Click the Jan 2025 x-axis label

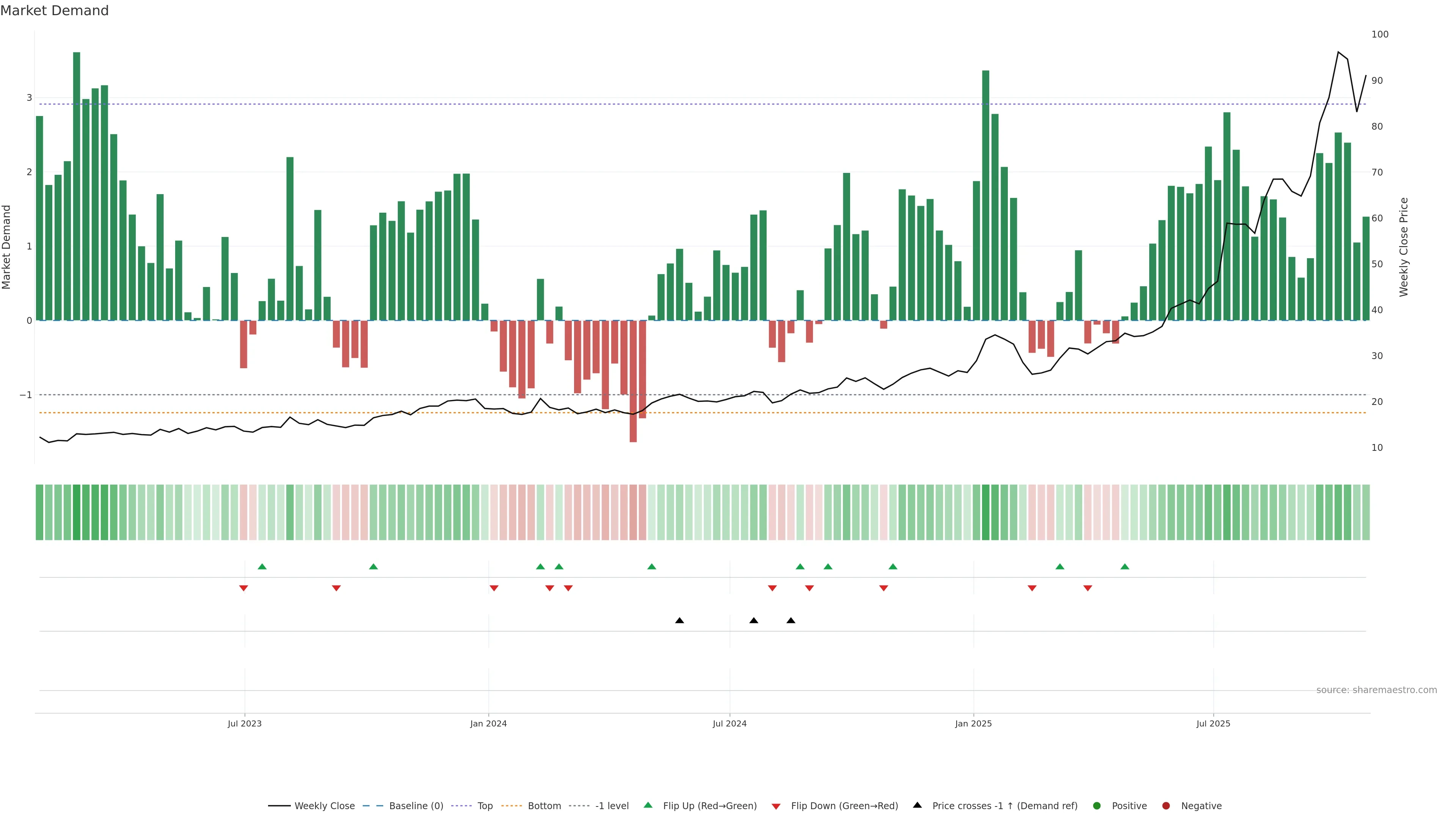point(973,723)
